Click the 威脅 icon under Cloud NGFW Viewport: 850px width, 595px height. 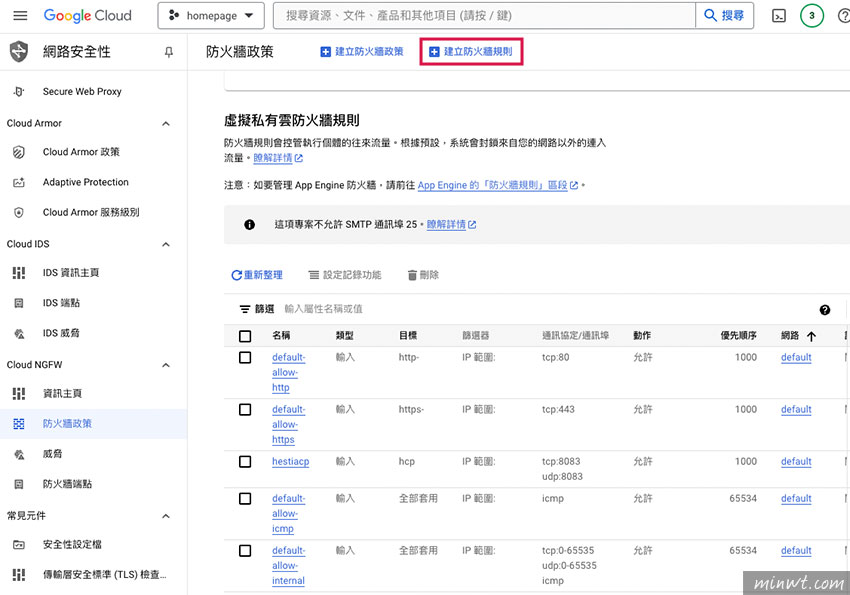[19, 454]
